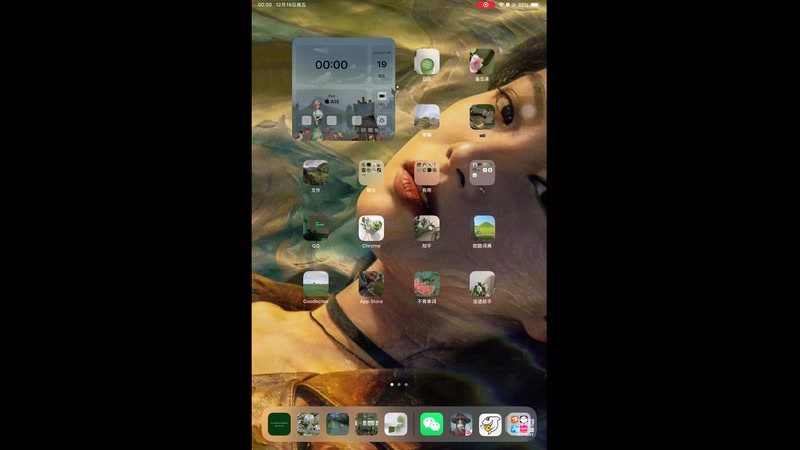
Task: Open the tools folder with wrench label
Action: (x=482, y=172)
